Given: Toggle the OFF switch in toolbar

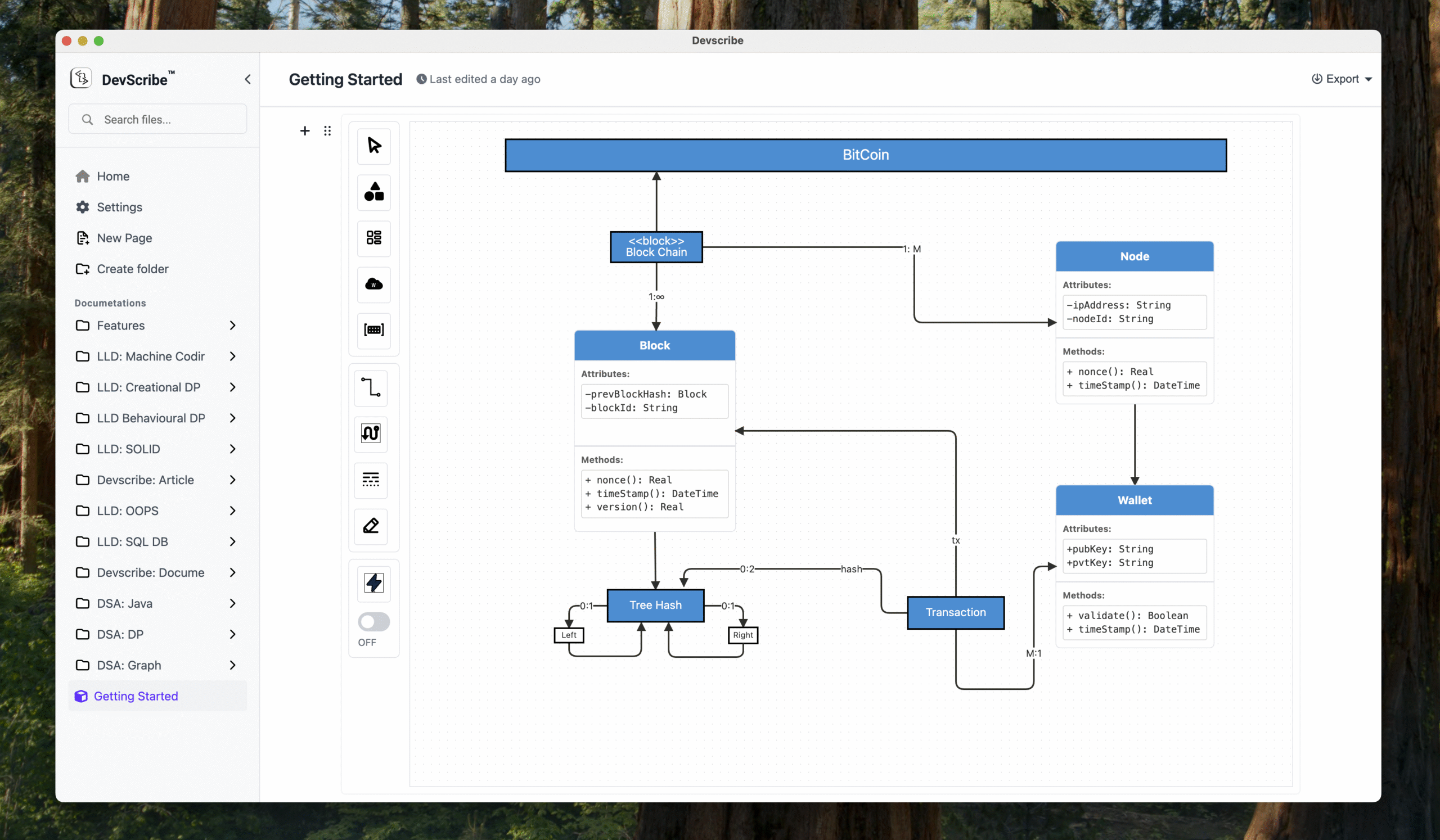Looking at the screenshot, I should (372, 622).
